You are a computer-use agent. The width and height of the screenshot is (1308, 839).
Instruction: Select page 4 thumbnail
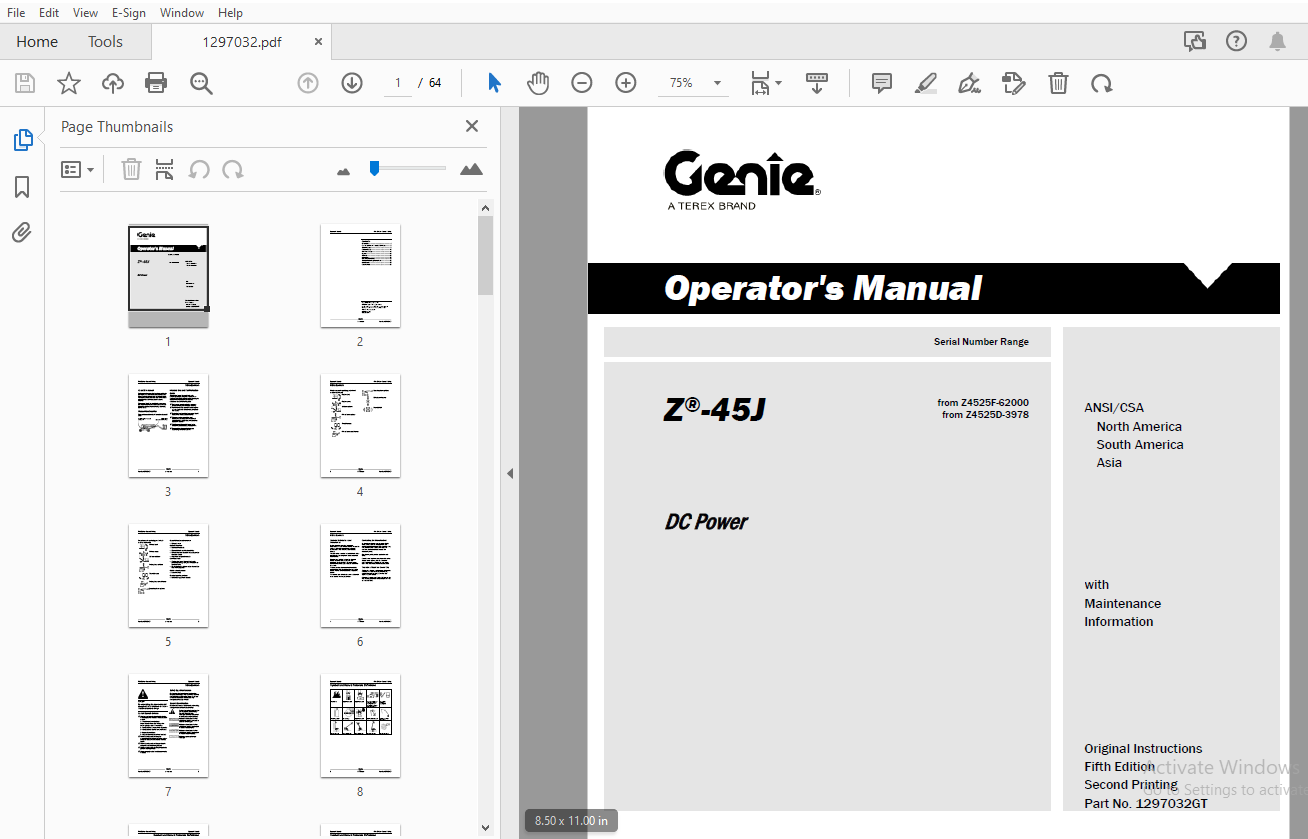(360, 426)
